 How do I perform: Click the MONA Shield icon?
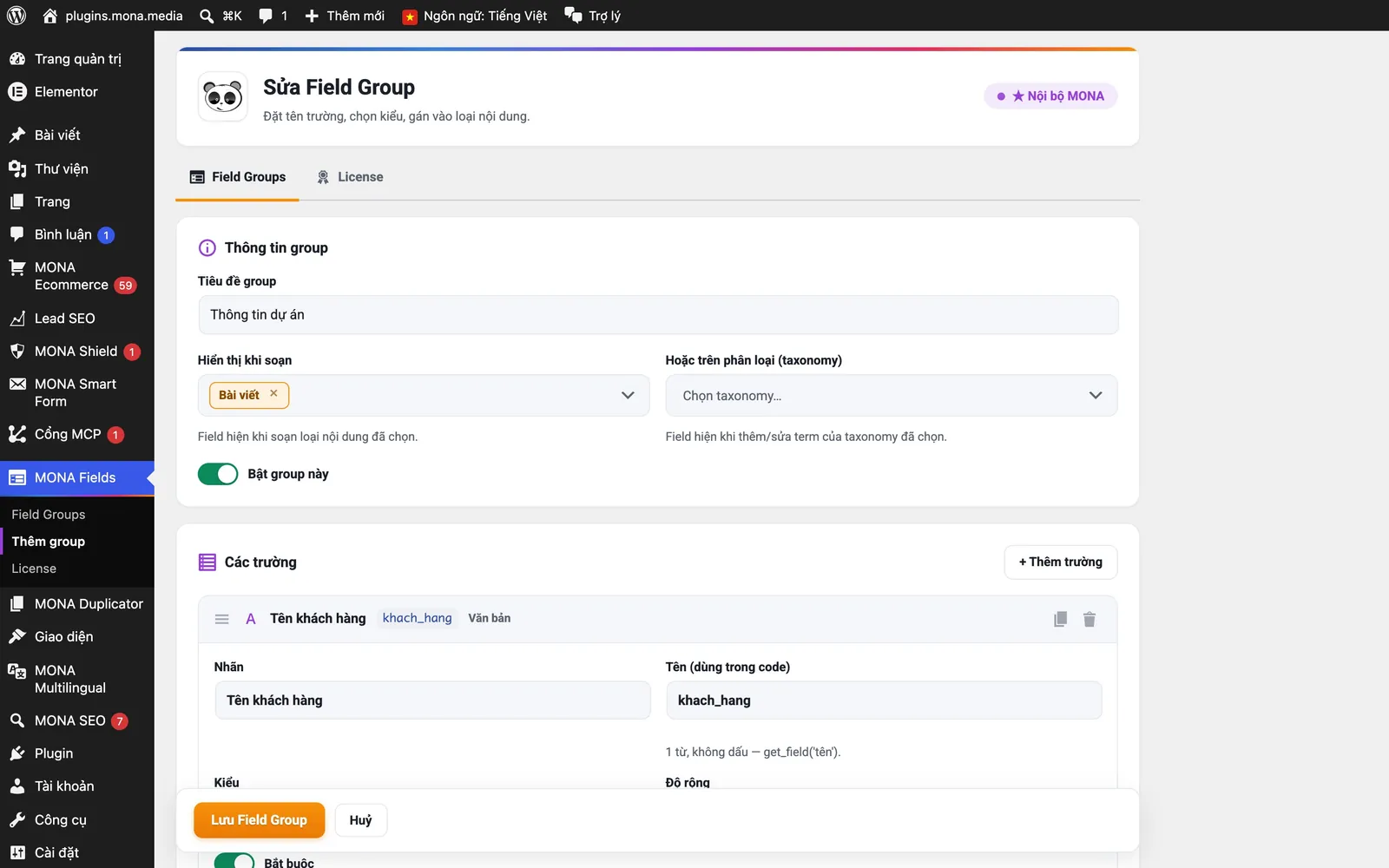(17, 352)
